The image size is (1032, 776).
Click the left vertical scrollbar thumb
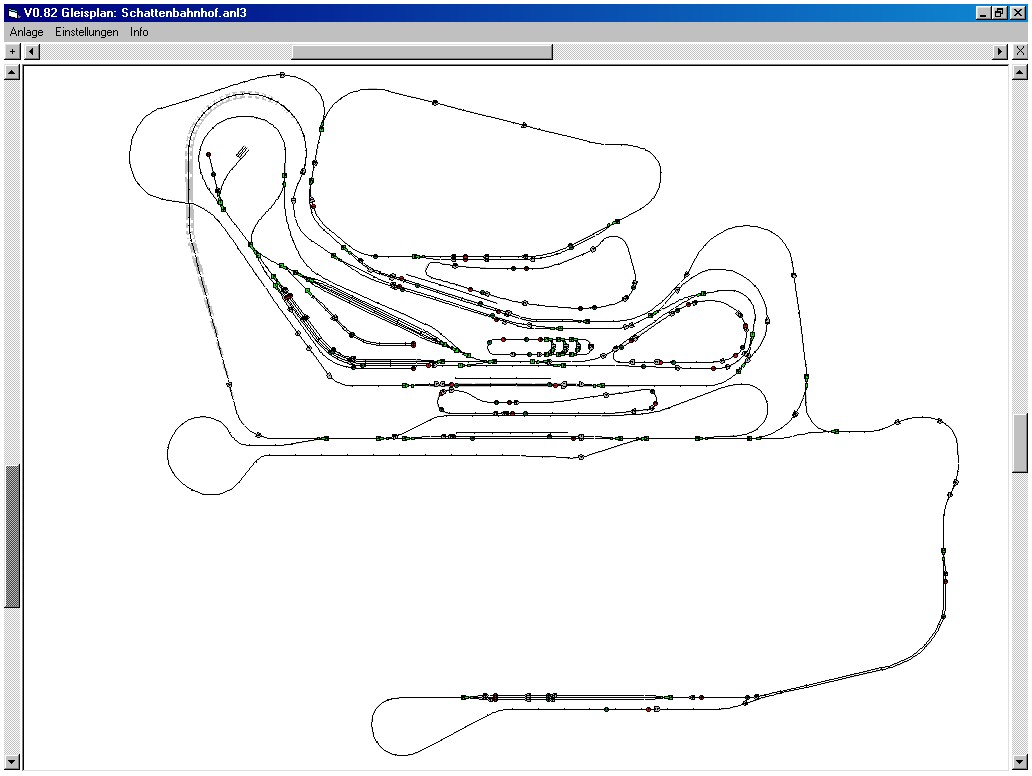(13, 536)
